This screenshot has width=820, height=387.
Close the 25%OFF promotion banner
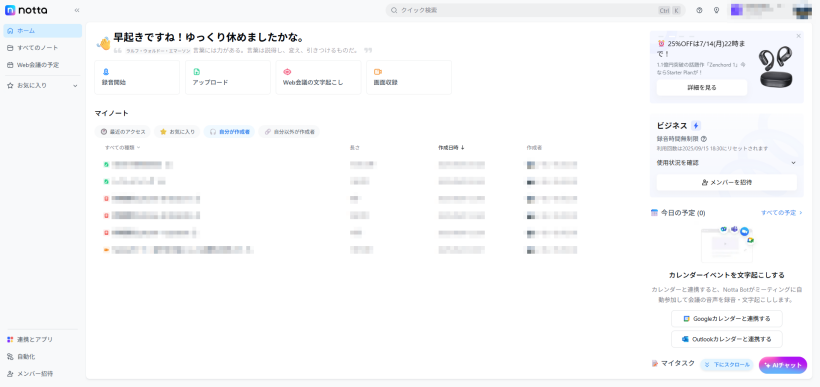click(x=798, y=36)
